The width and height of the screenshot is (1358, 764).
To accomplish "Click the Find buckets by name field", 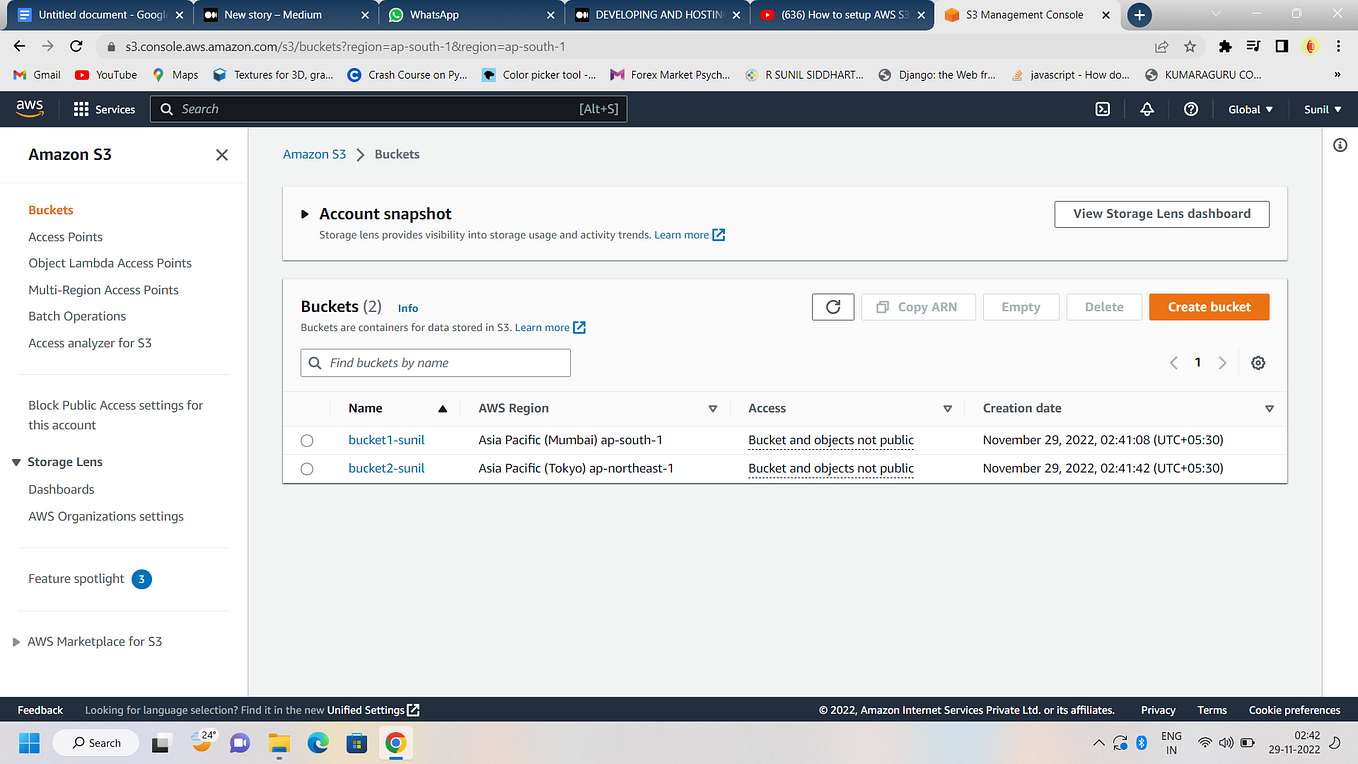I will coord(435,362).
